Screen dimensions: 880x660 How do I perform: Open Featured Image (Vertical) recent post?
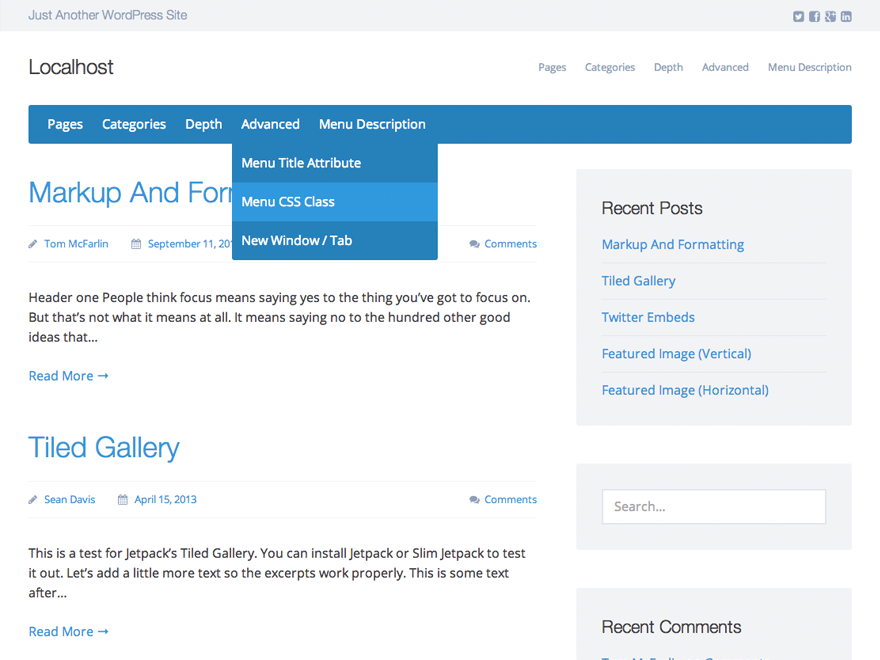[x=676, y=354]
